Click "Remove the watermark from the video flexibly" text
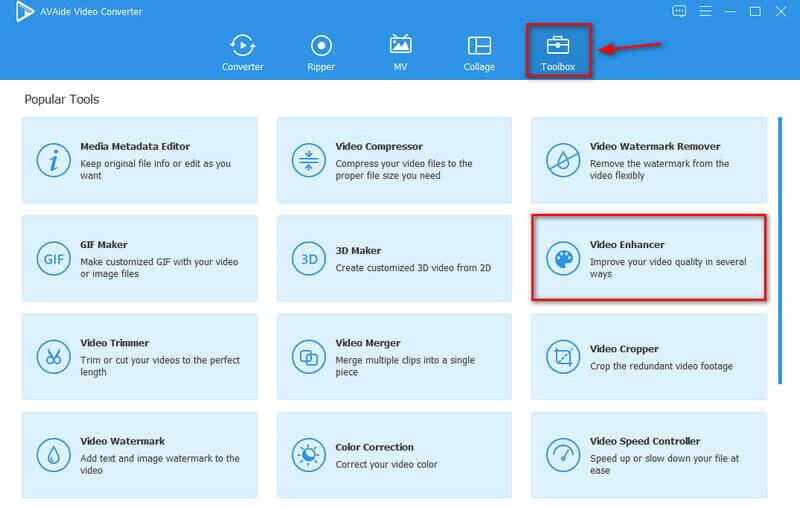This screenshot has width=800, height=508. point(659,169)
